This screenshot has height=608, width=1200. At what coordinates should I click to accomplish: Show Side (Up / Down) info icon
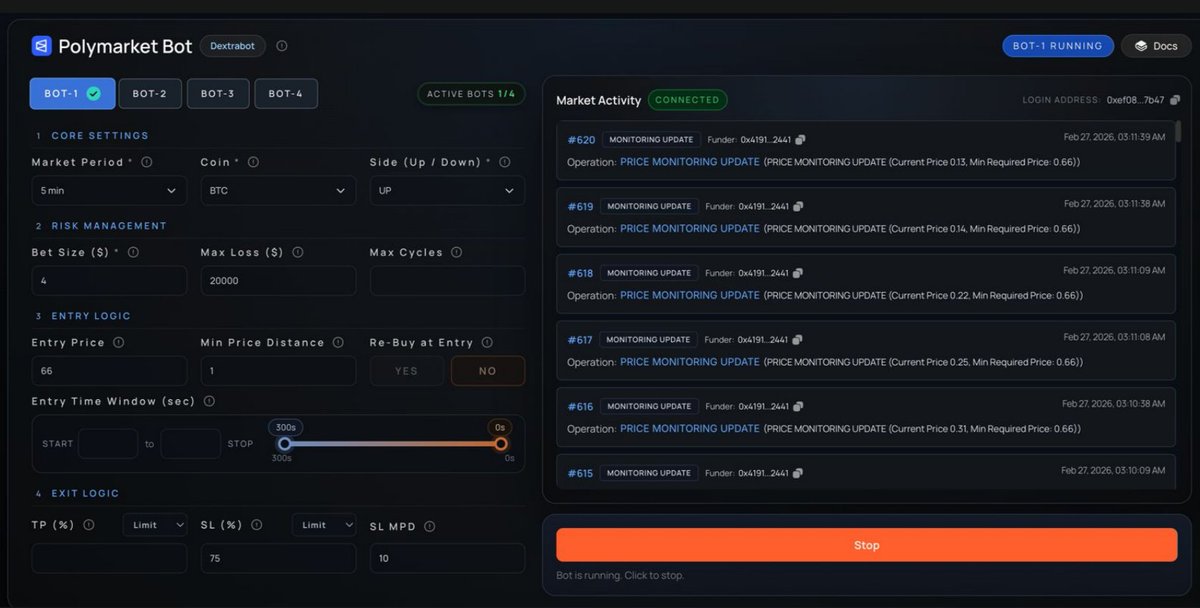(504, 162)
